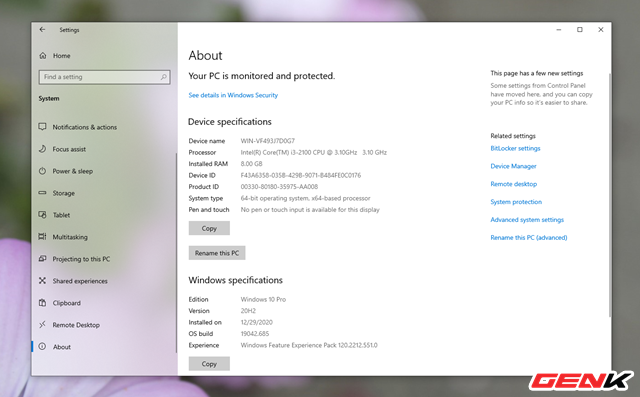Select the Multitasking icon
Viewport: 640px width, 397px height.
coord(42,237)
